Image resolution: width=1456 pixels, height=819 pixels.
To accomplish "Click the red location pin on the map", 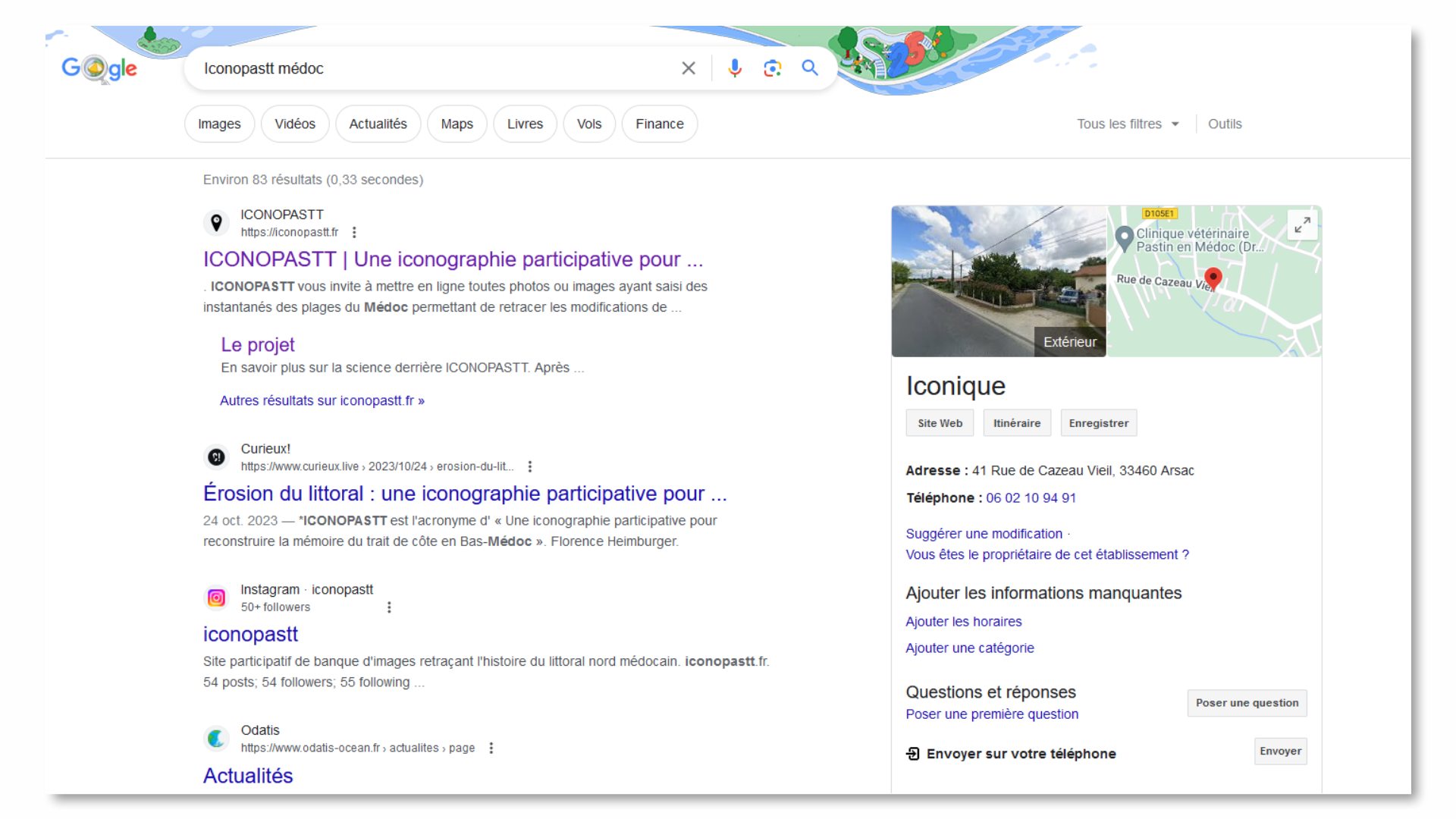I will click(1213, 279).
